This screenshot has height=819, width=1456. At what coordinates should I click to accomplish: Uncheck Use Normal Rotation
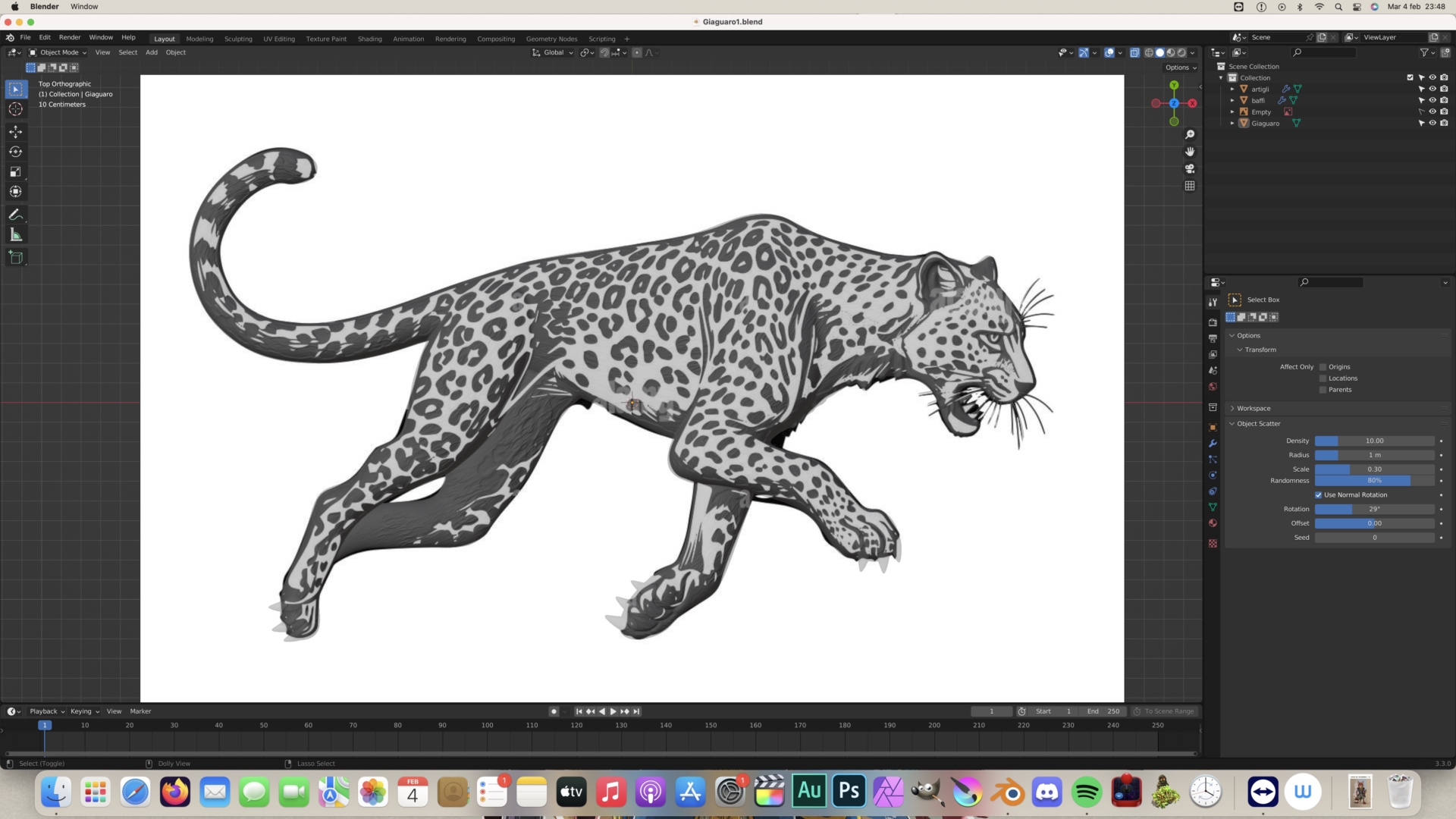(x=1318, y=495)
